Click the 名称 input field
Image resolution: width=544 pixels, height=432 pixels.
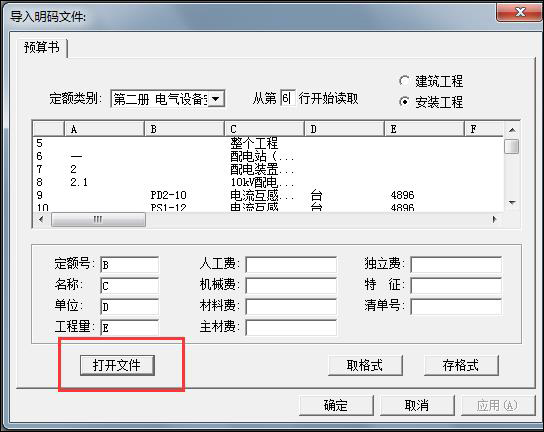click(129, 286)
